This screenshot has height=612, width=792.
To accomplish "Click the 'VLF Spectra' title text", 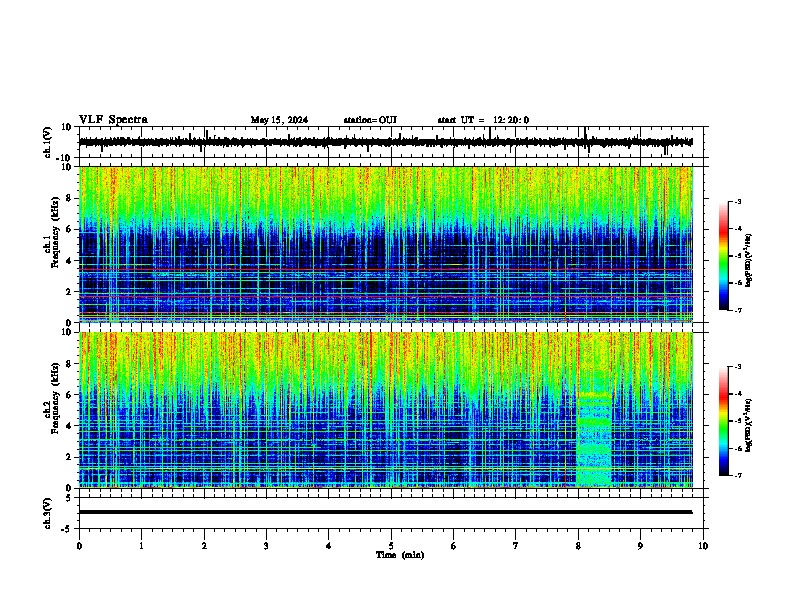I will (x=113, y=120).
